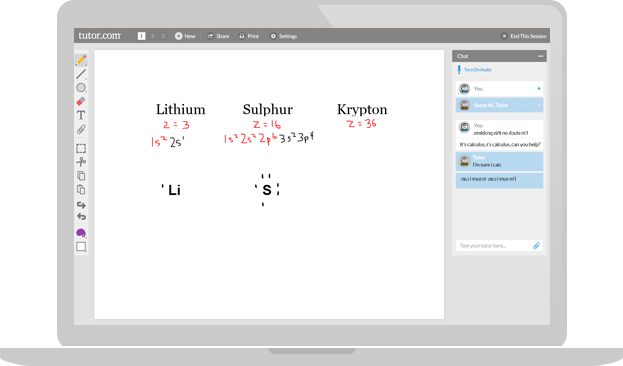This screenshot has width=623, height=366.
Task: Click the Print button
Action: 249,36
